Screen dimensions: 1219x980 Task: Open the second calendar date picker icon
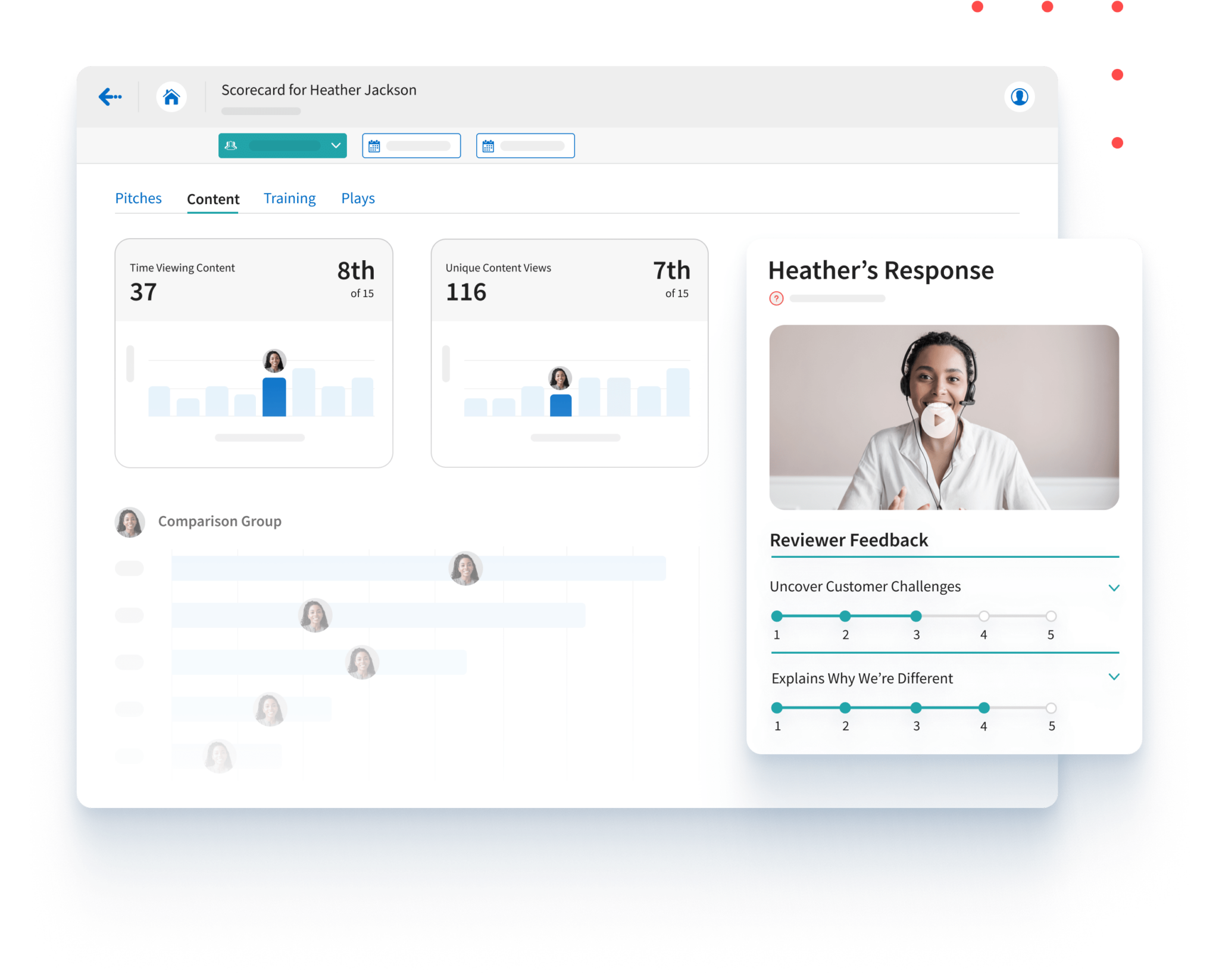point(488,145)
